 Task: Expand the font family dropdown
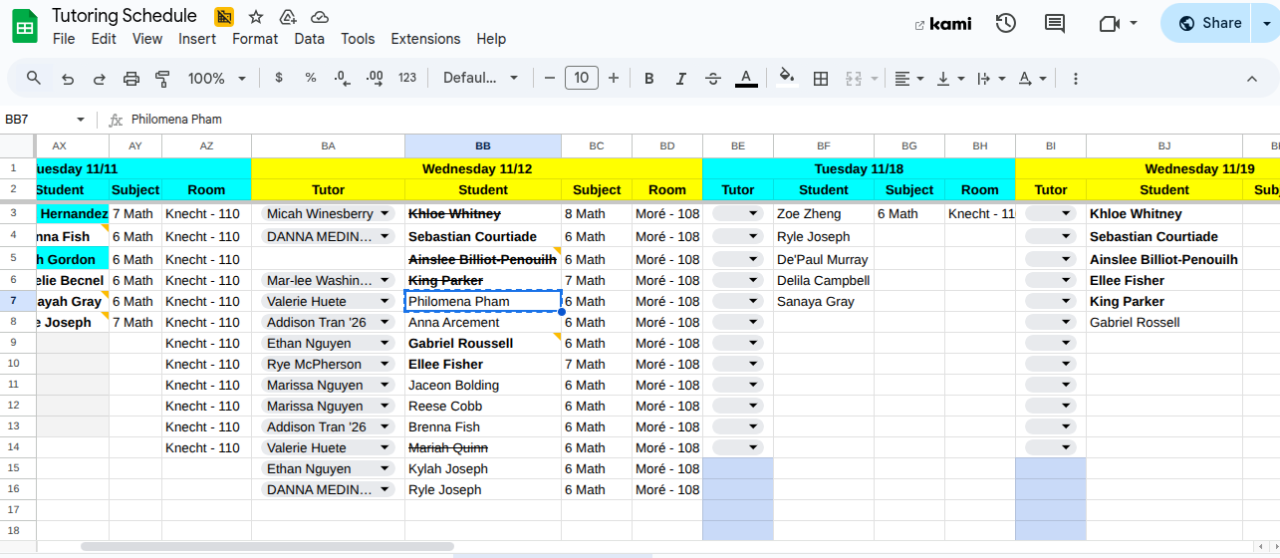point(481,78)
